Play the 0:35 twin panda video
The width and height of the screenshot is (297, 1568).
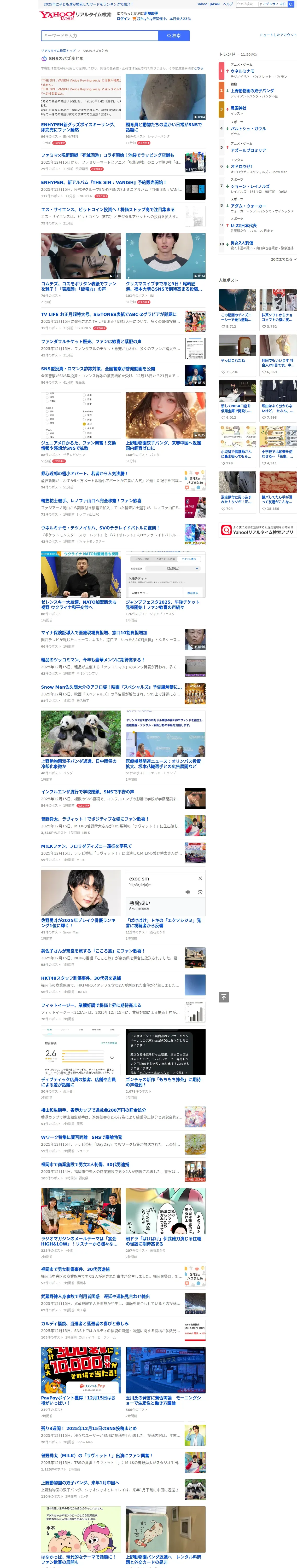coord(166,415)
